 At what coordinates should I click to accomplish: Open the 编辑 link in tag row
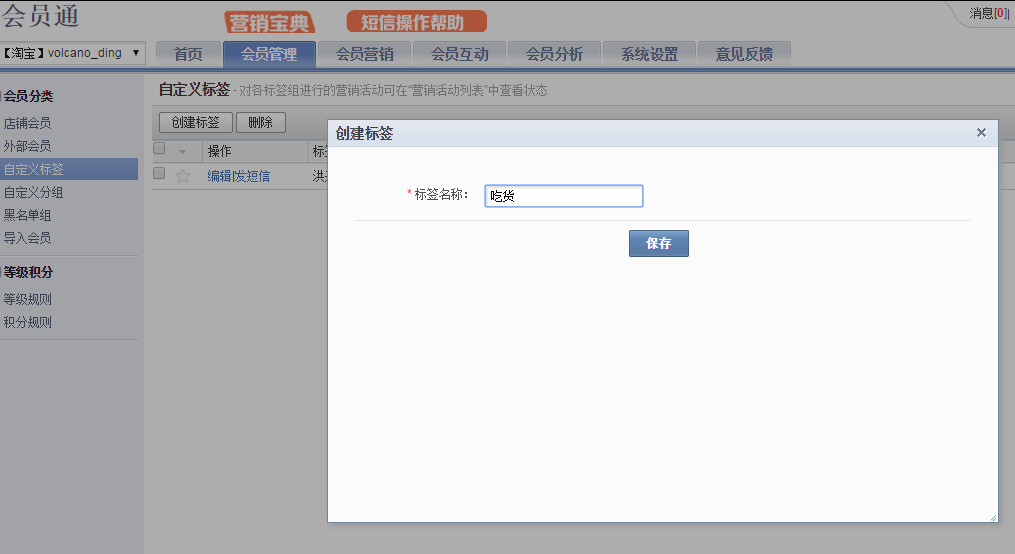pyautogui.click(x=218, y=176)
